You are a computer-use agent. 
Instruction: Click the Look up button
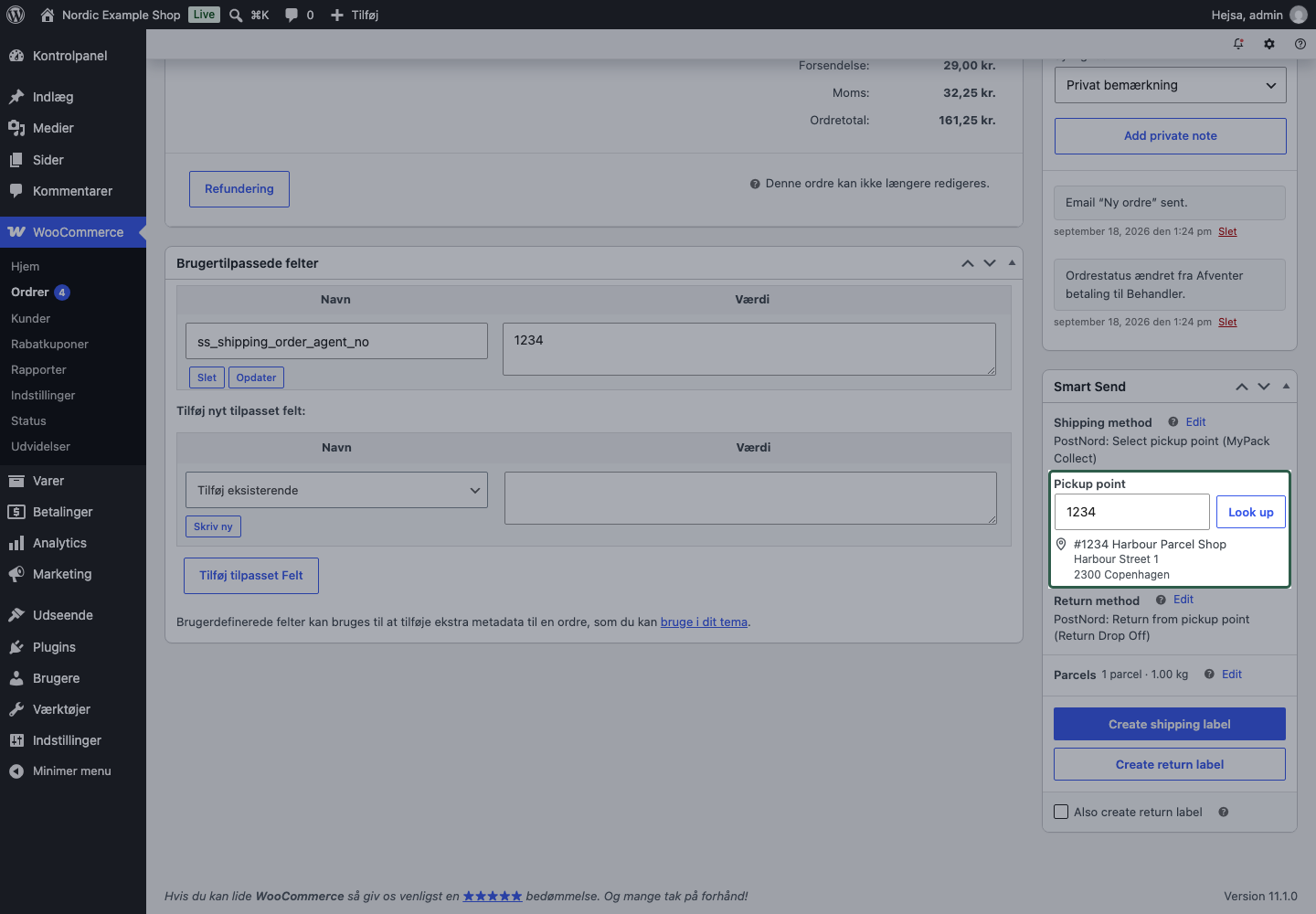point(1251,512)
